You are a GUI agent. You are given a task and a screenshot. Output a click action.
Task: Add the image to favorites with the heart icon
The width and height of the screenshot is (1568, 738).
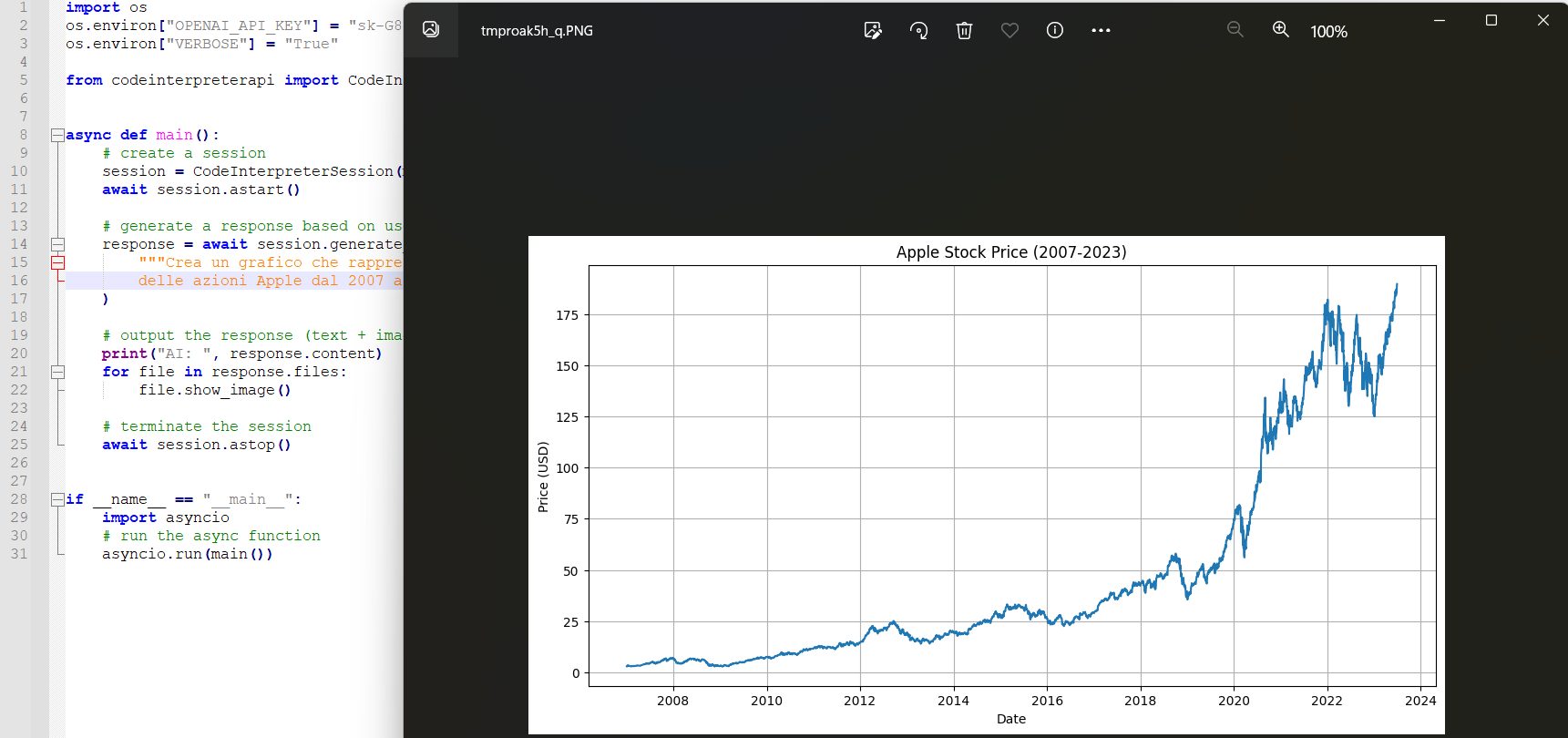(x=1009, y=30)
